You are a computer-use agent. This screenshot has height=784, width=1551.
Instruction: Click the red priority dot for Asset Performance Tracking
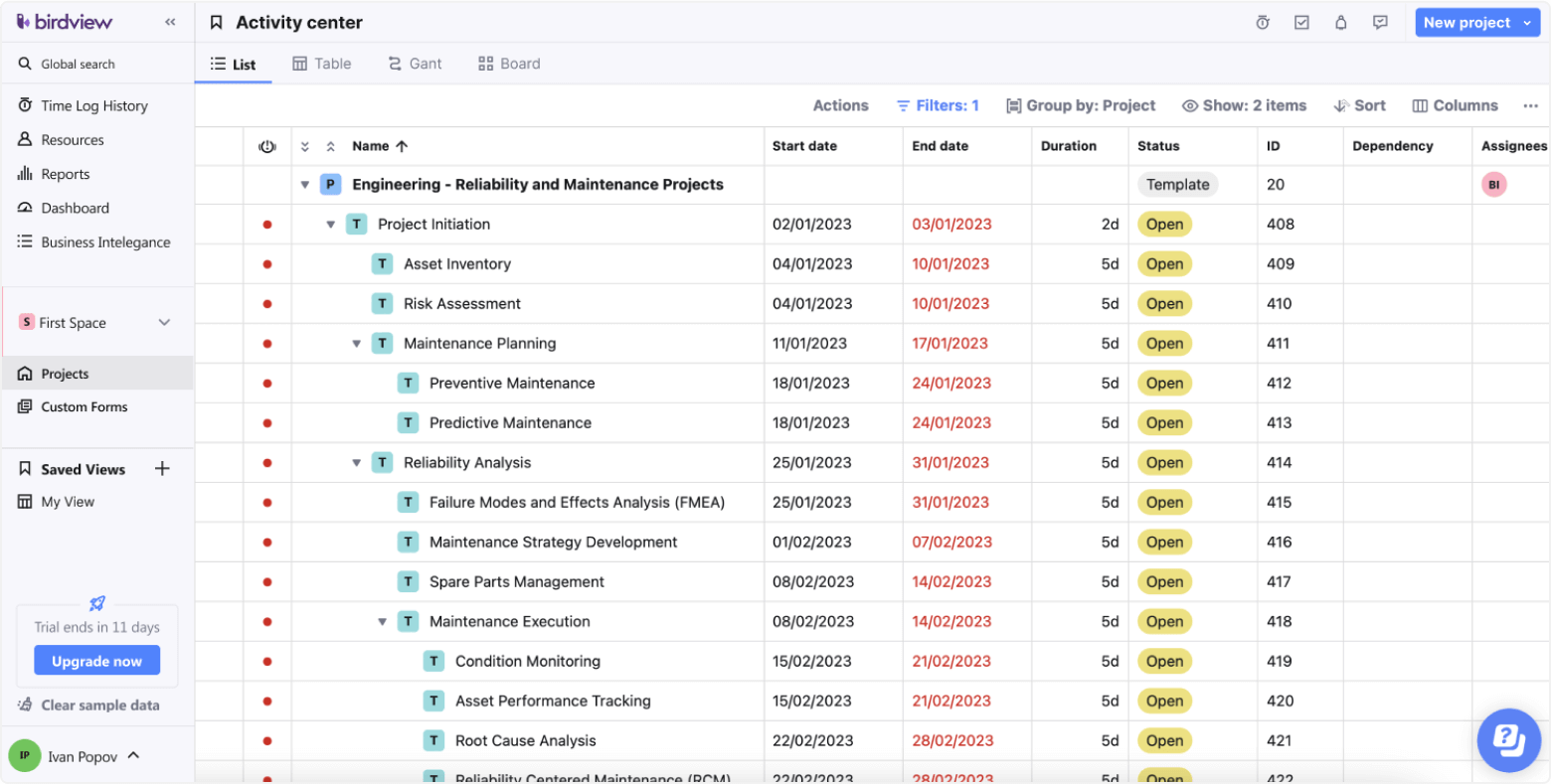click(x=267, y=702)
